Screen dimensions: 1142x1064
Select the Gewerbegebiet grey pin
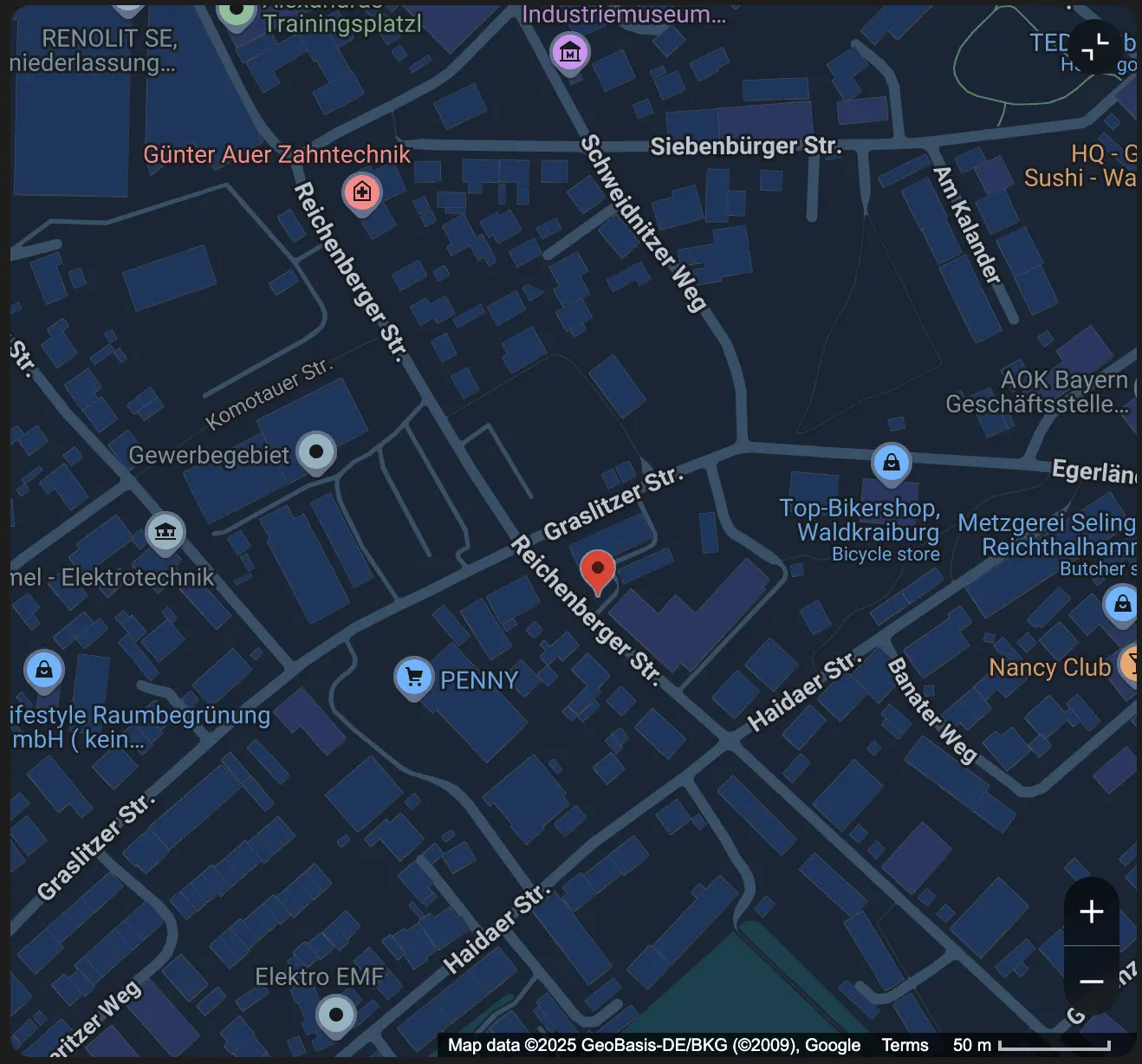pos(316,453)
